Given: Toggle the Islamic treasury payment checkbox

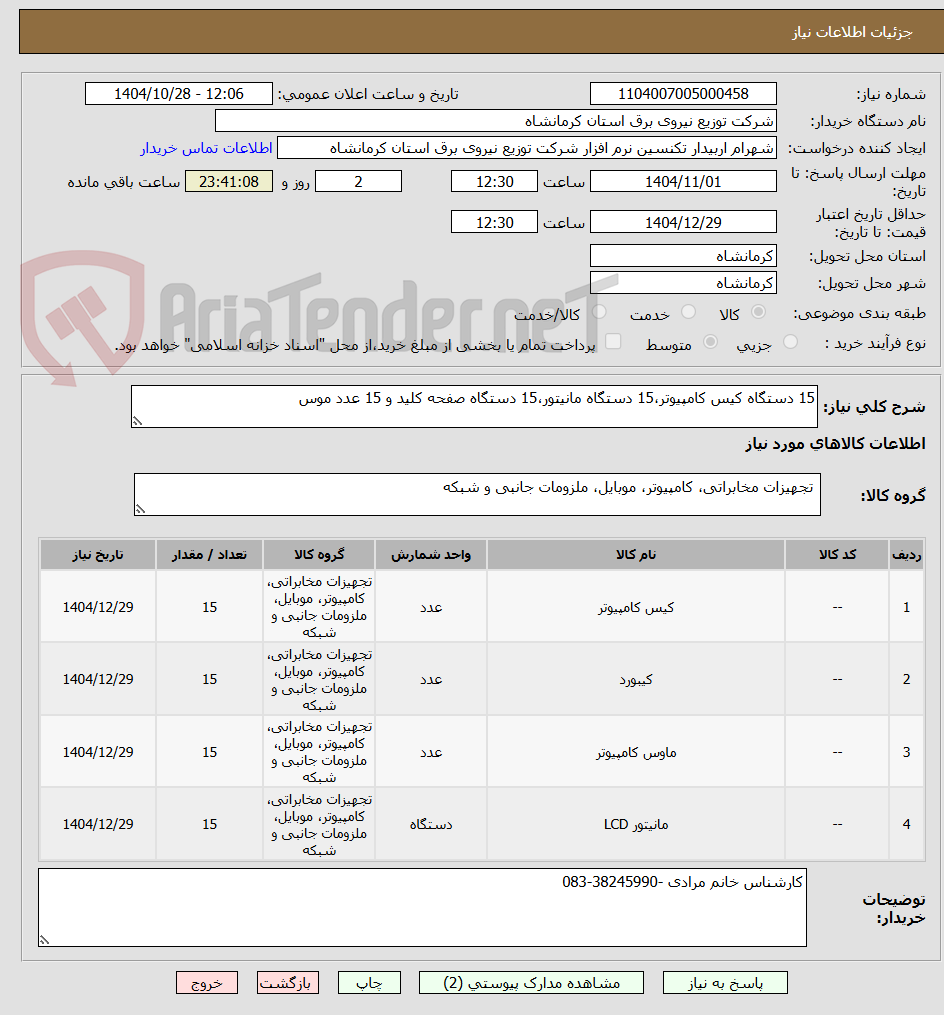Looking at the screenshot, I should [612, 342].
